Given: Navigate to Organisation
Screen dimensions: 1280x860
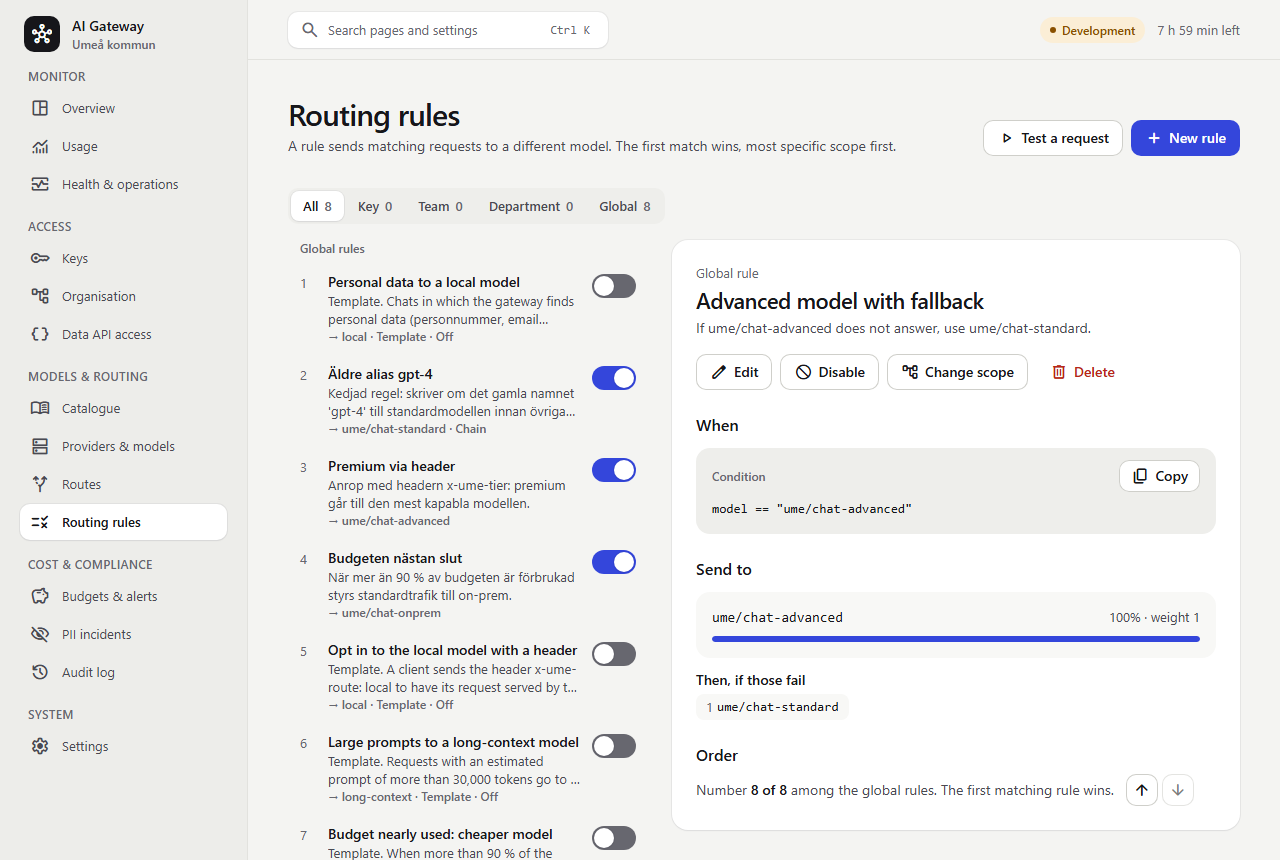Looking at the screenshot, I should pos(123,296).
